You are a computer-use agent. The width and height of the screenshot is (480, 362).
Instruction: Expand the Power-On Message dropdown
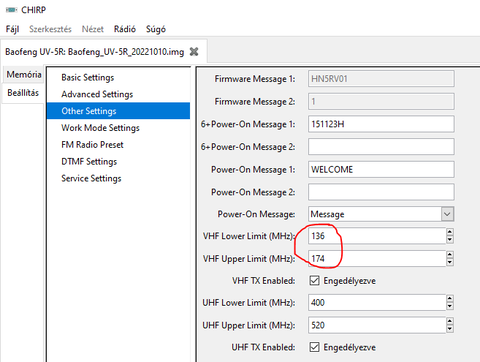click(447, 214)
